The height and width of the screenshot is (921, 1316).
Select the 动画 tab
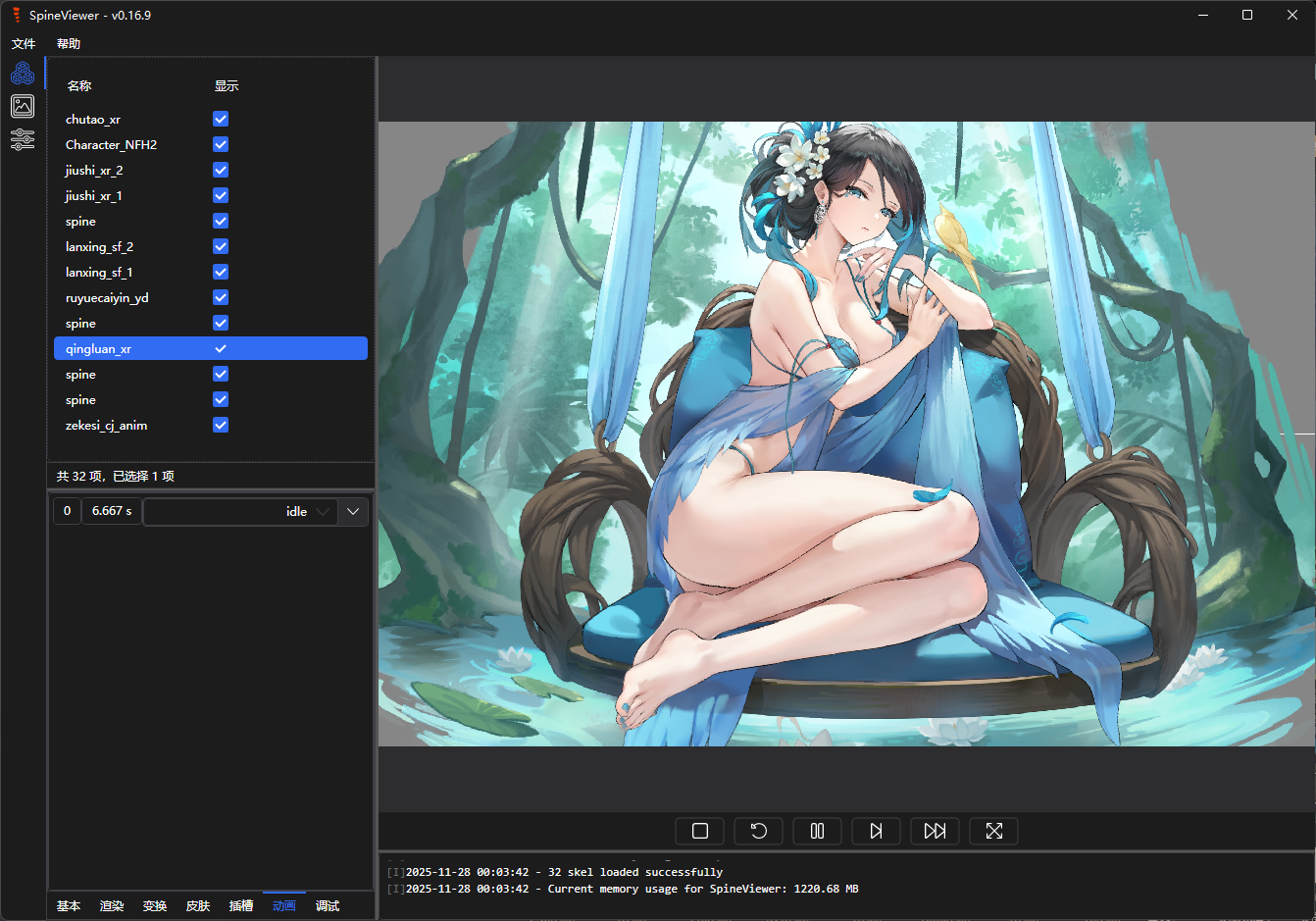point(284,905)
